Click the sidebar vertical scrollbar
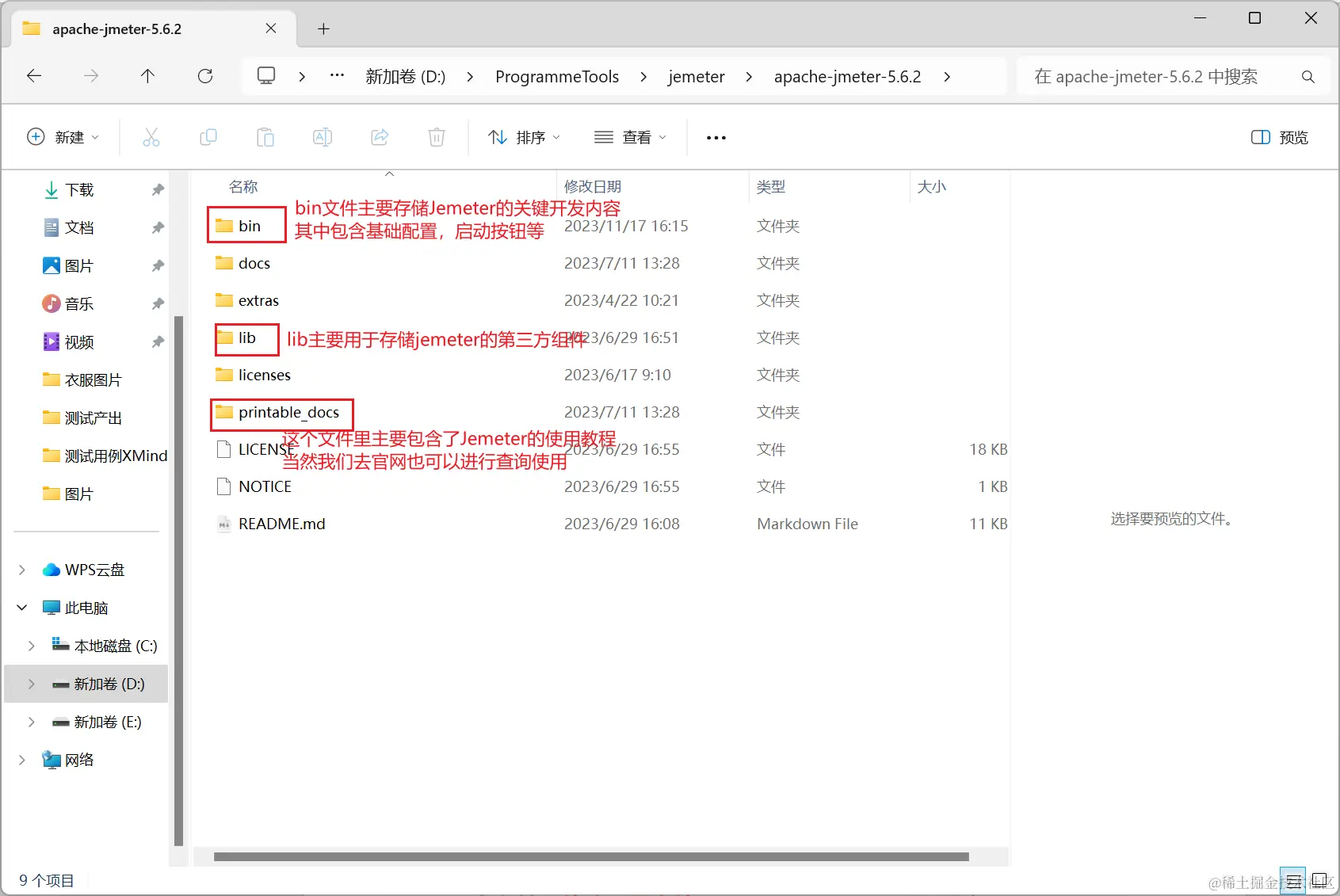The height and width of the screenshot is (896, 1340). [178, 581]
